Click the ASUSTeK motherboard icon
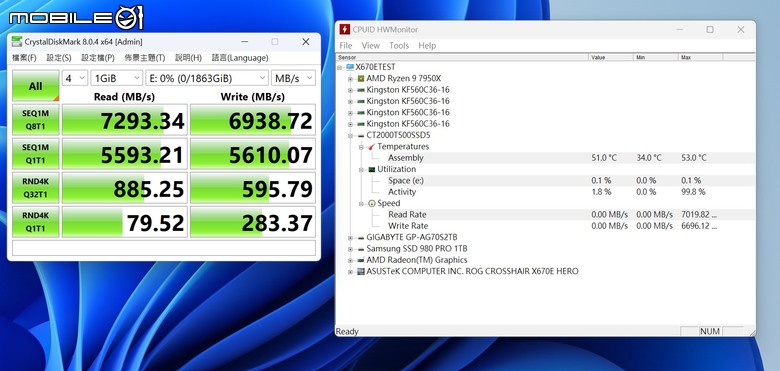 361,272
